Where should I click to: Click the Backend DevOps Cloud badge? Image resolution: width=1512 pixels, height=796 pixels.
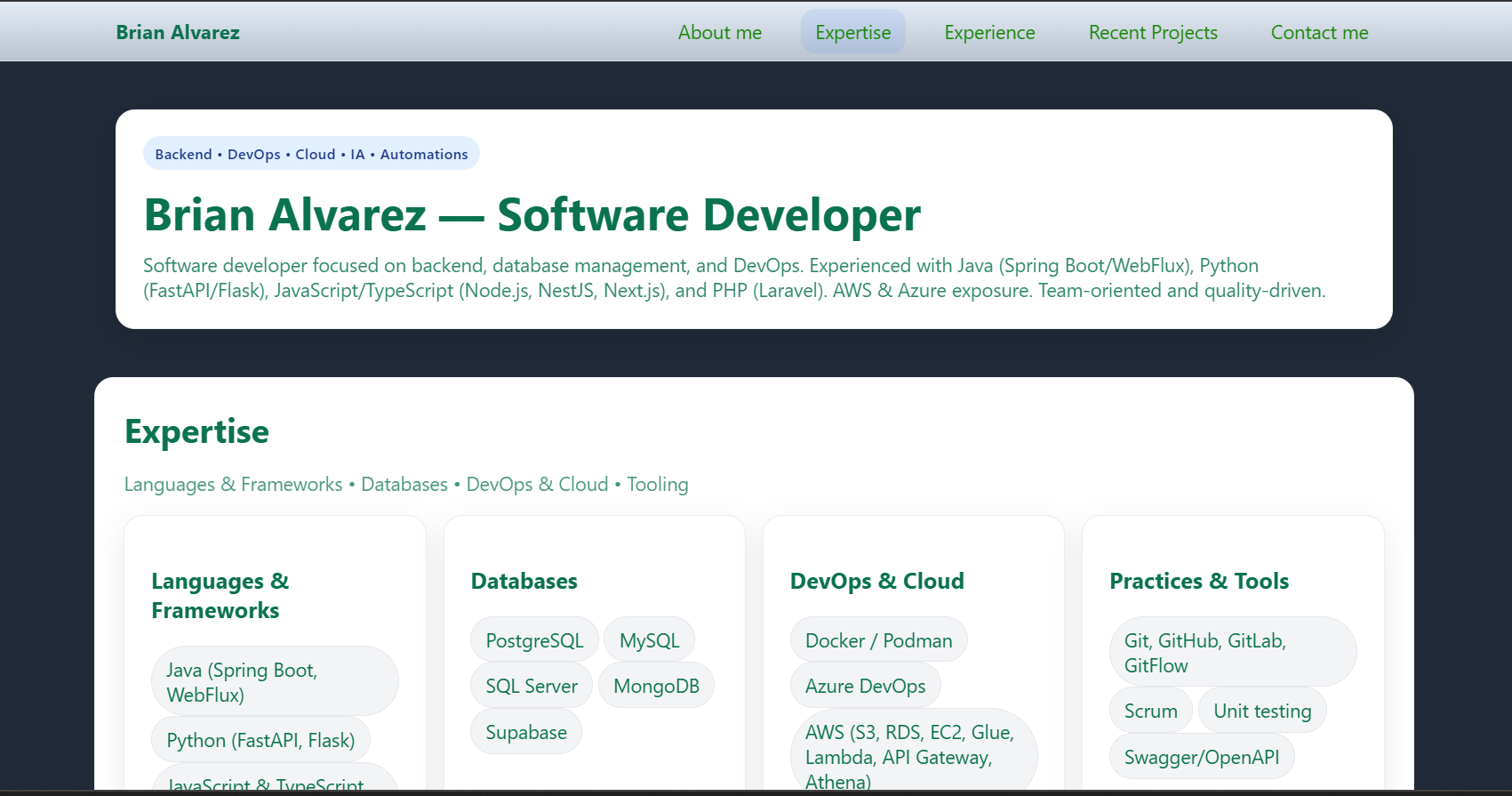coord(311,154)
